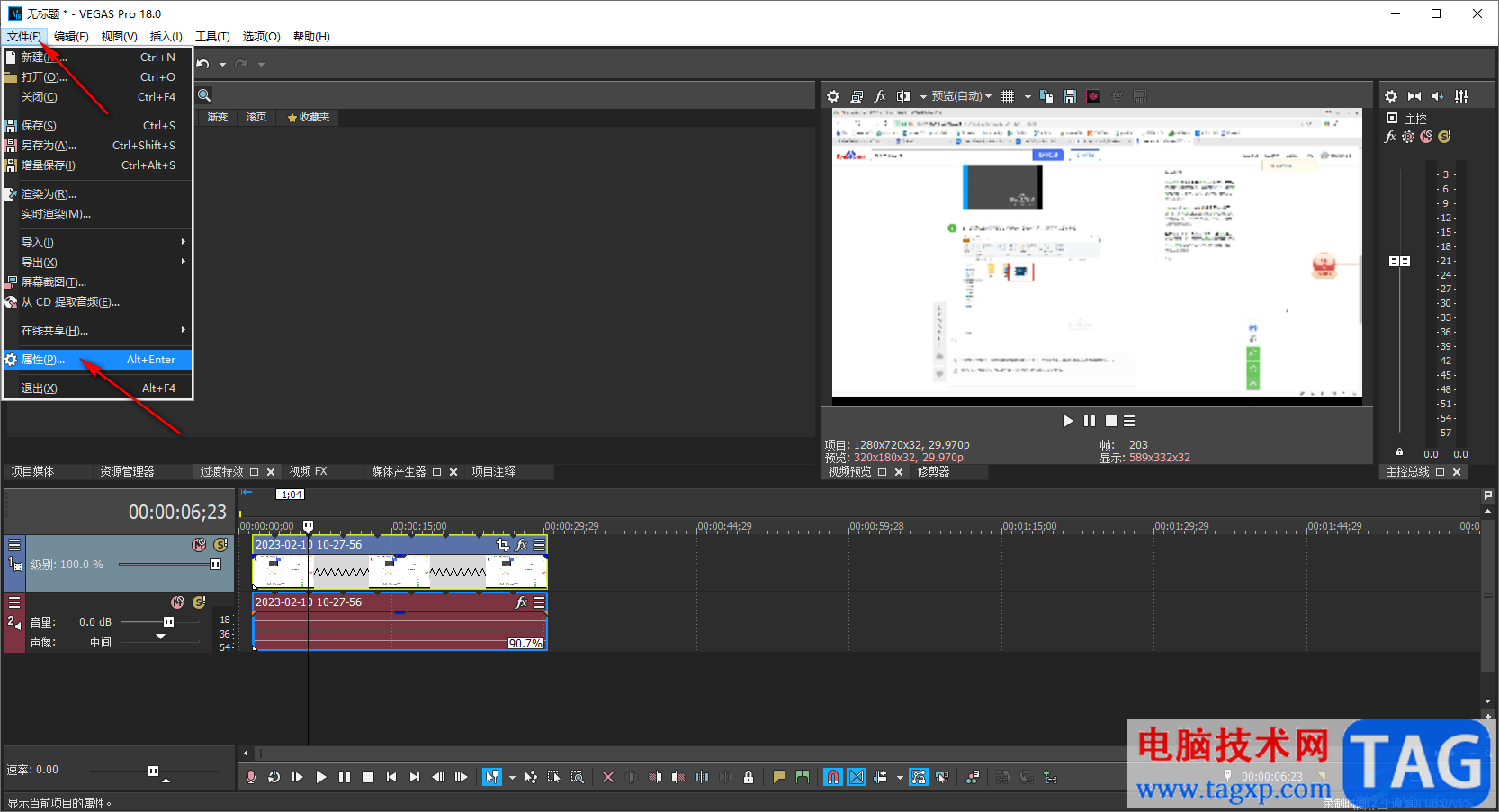Open event pan/crop on video clip
The width and height of the screenshot is (1499, 812).
(503, 545)
